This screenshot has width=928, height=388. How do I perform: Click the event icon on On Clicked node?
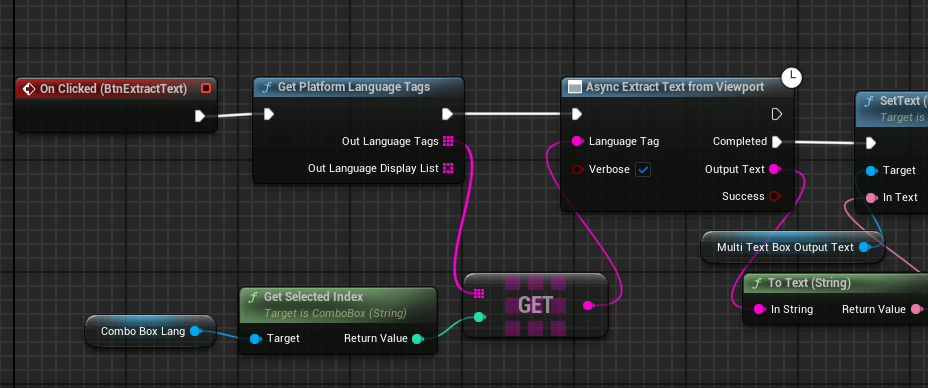point(28,89)
